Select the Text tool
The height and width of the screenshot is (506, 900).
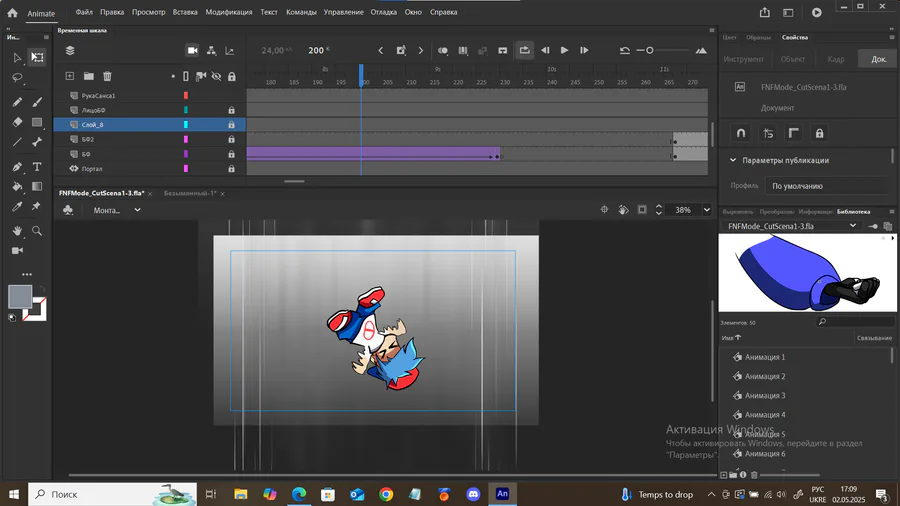click(37, 166)
